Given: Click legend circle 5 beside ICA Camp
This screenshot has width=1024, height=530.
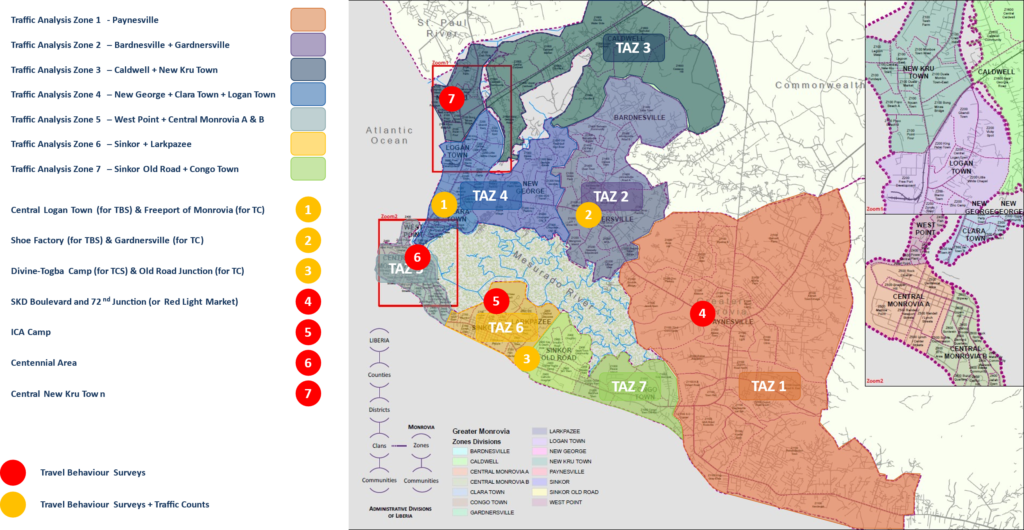Looking at the screenshot, I should 308,332.
